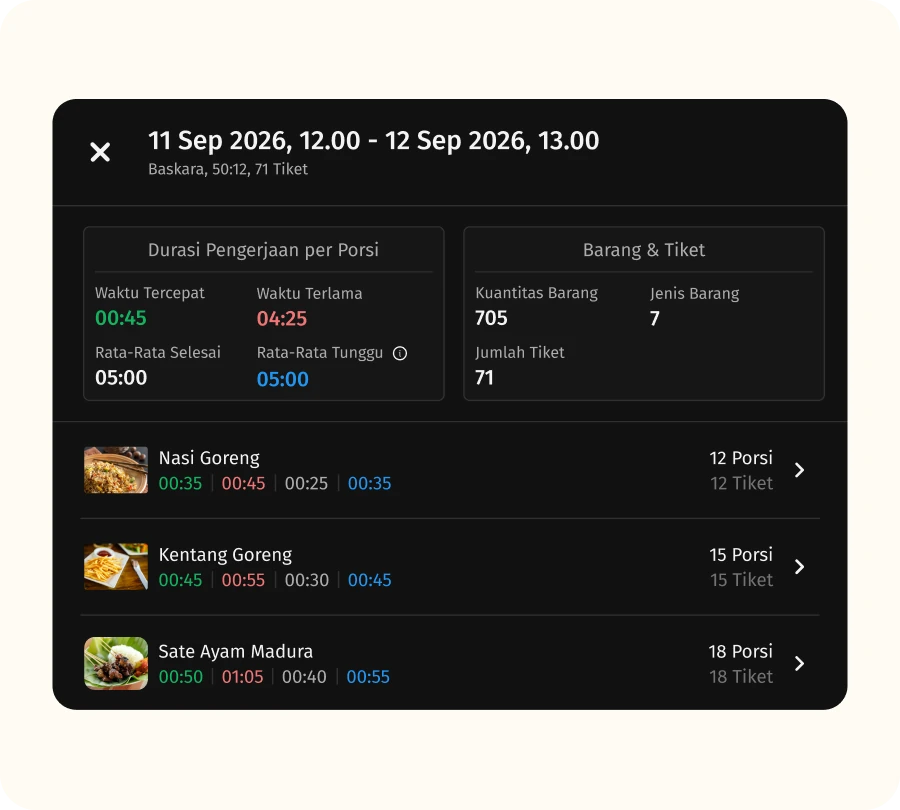Click the 18 Tiket count label
Image resolution: width=900 pixels, height=810 pixels.
(741, 677)
